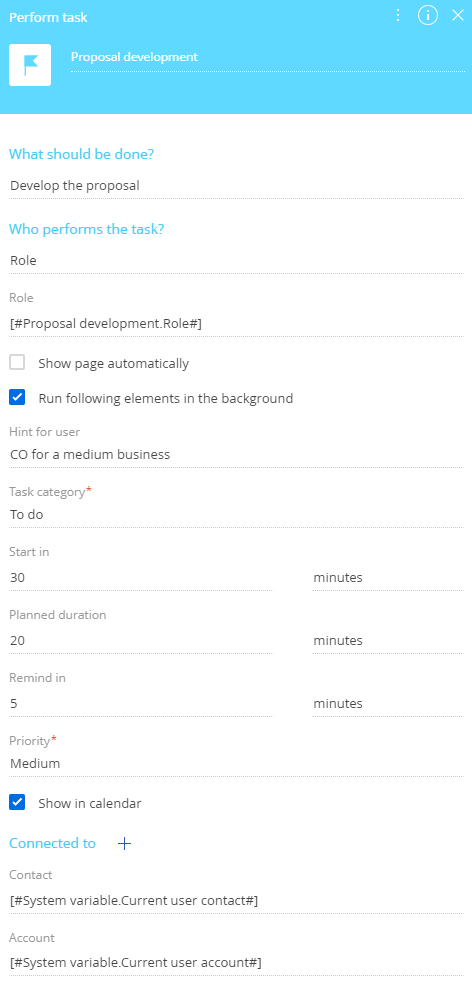The height and width of the screenshot is (982, 472).
Task: Uncheck Run following elements in background
Action: (x=17, y=397)
